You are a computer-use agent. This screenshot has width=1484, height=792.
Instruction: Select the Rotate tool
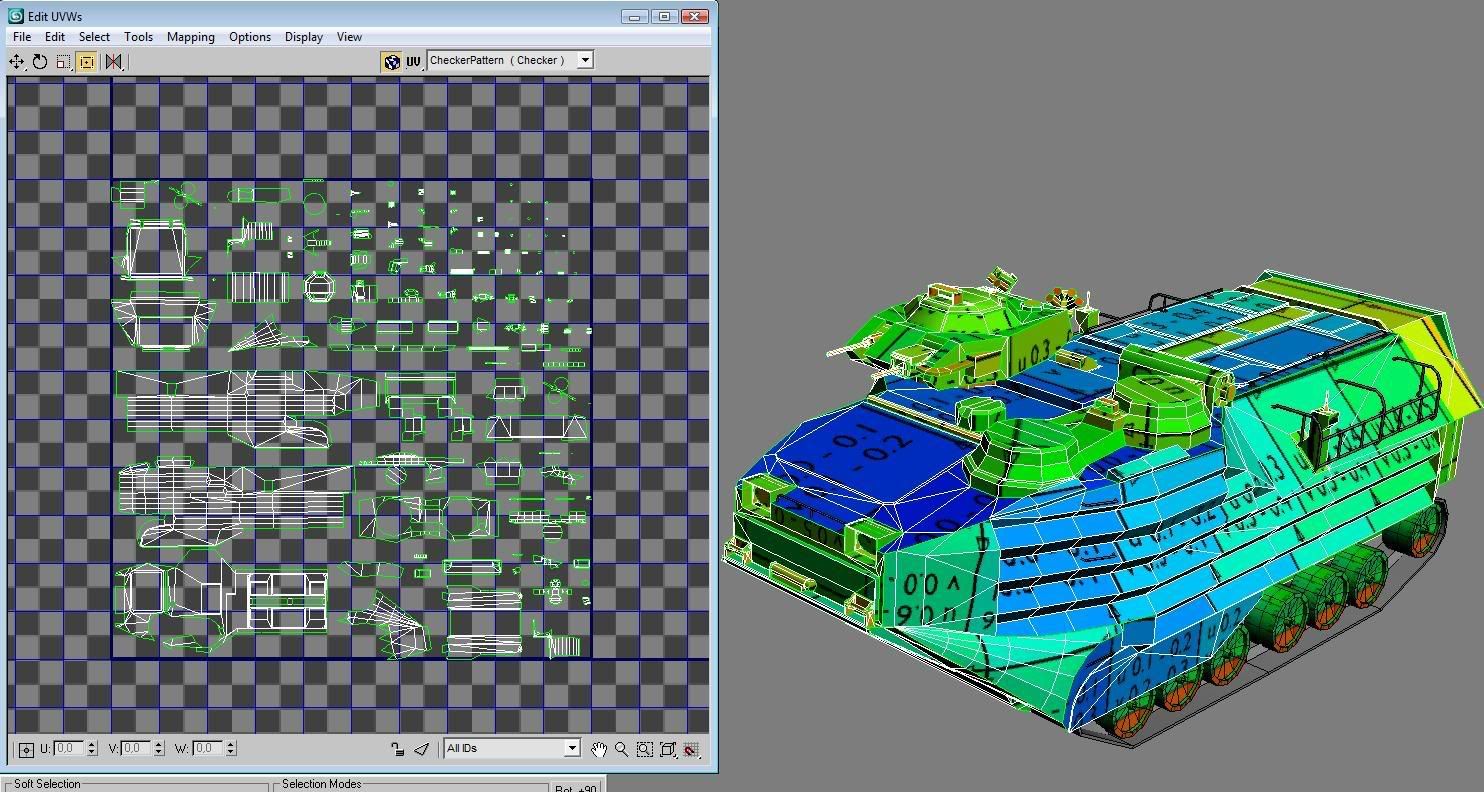40,62
